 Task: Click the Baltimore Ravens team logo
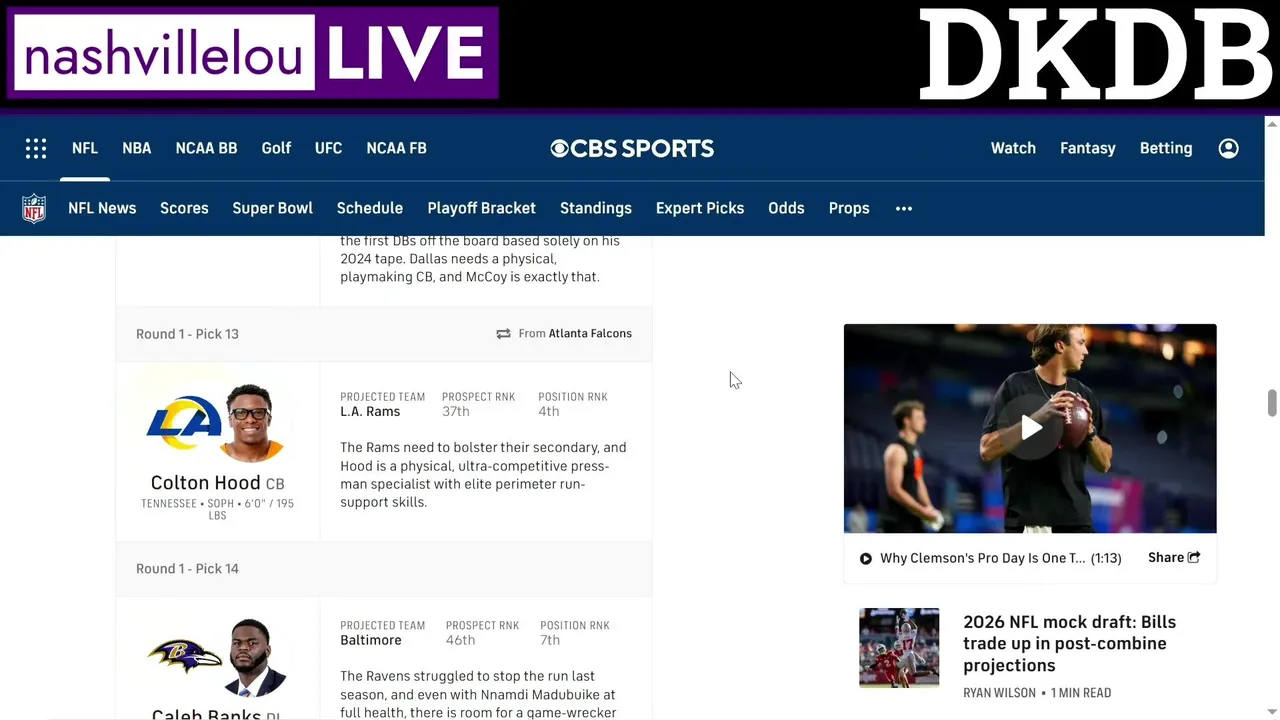pyautogui.click(x=186, y=656)
